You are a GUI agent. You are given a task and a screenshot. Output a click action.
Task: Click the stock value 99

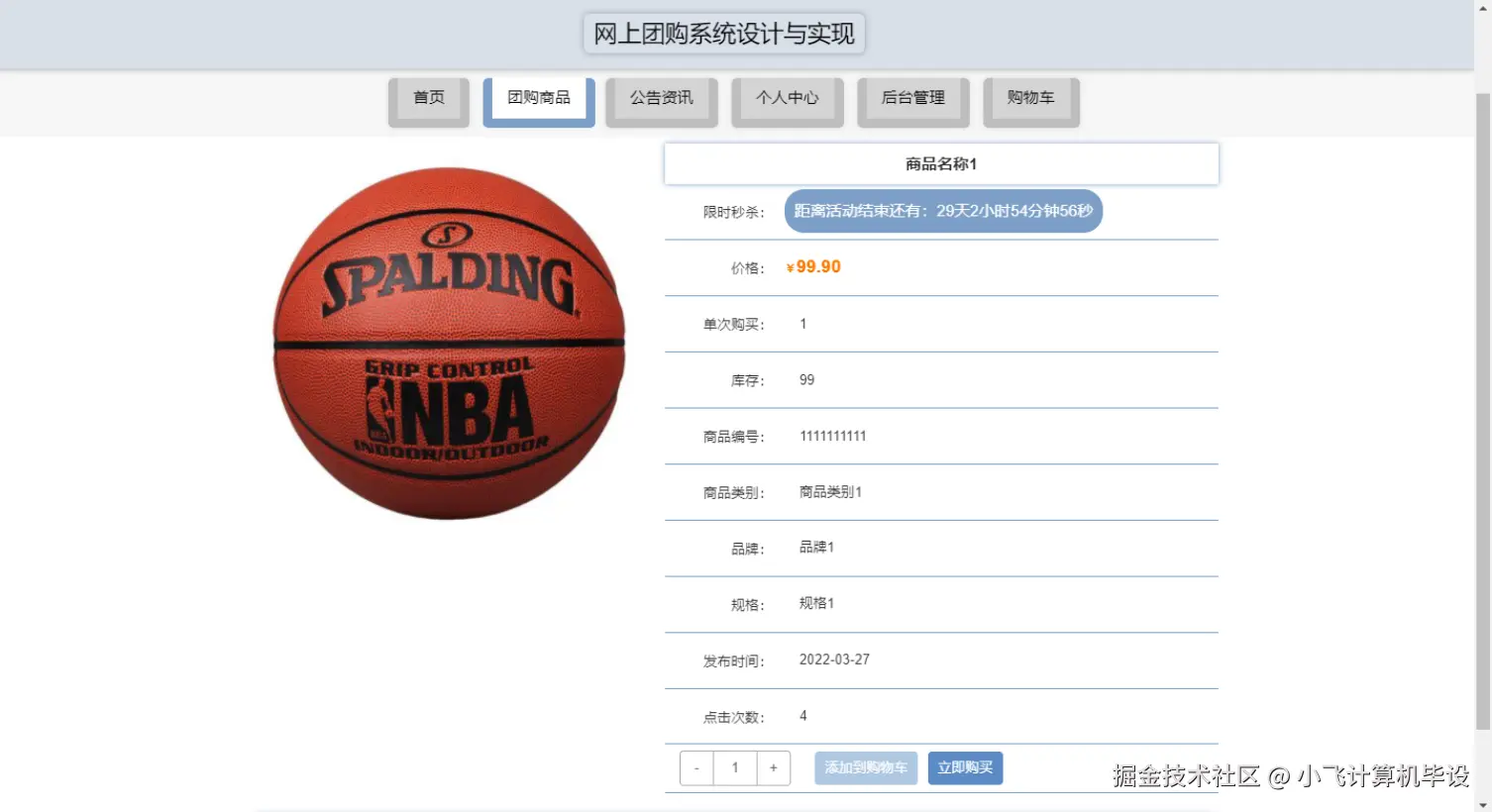click(807, 380)
